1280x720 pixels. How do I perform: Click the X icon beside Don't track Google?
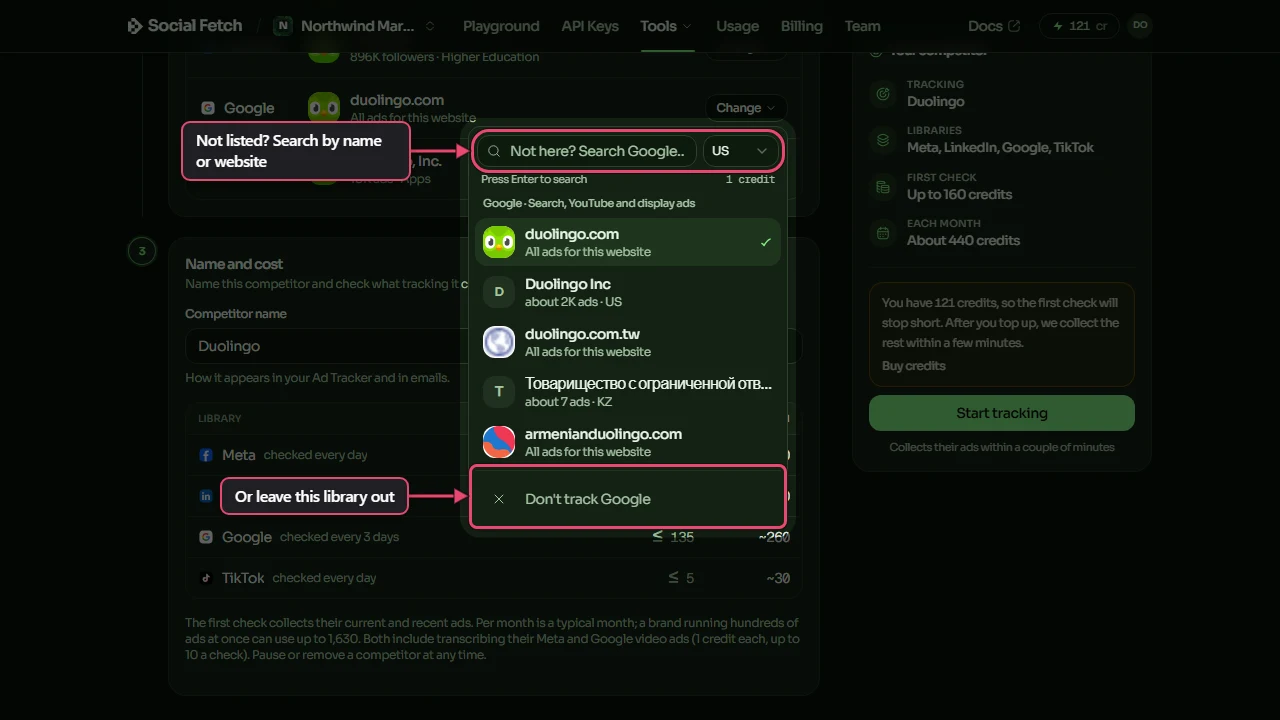point(499,499)
